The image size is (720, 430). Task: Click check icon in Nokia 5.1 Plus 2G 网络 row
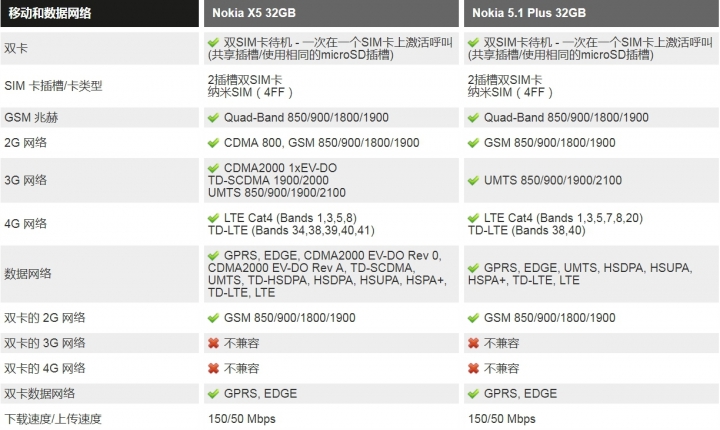click(x=473, y=143)
